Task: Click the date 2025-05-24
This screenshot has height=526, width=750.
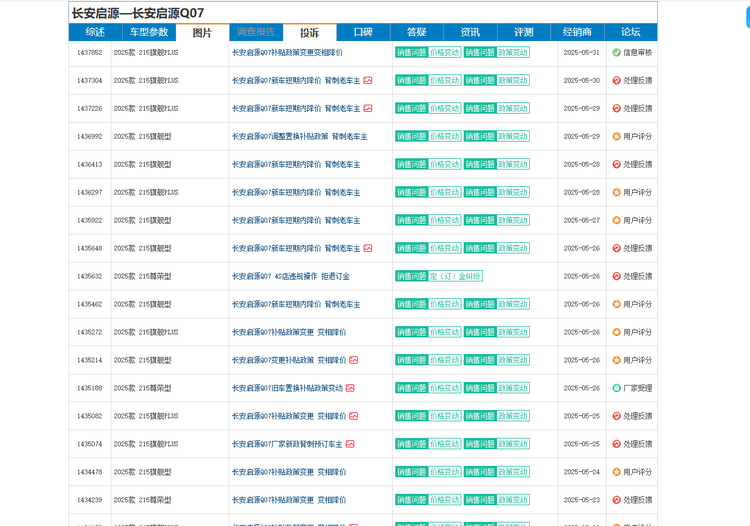Action: click(582, 472)
